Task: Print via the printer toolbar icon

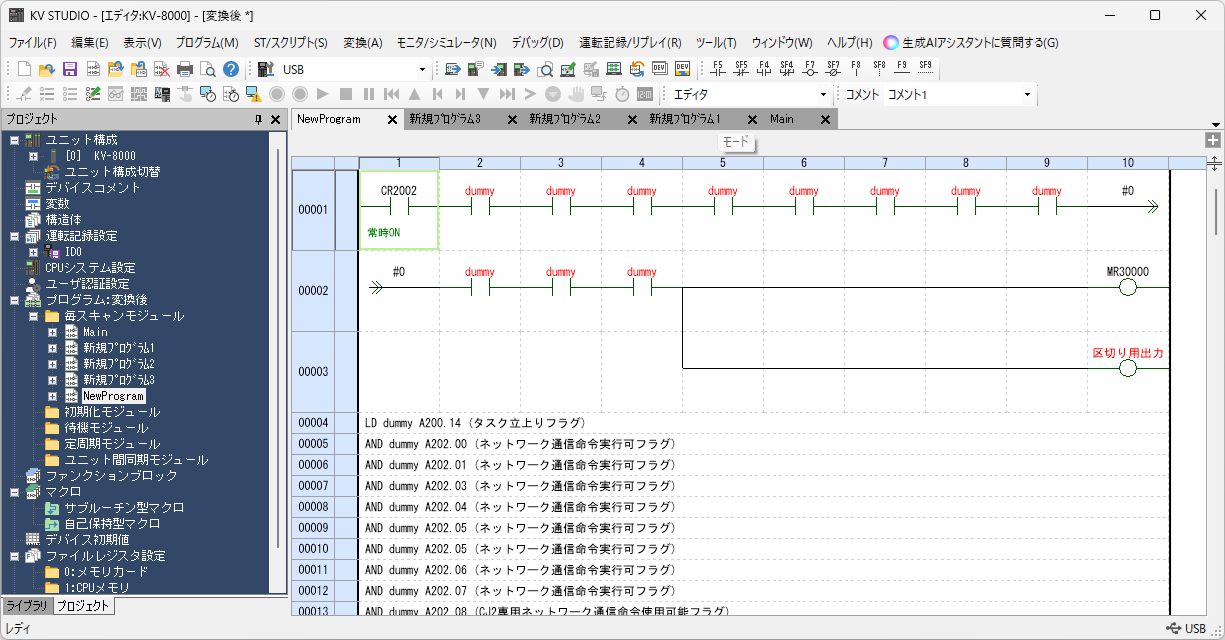Action: [185, 69]
